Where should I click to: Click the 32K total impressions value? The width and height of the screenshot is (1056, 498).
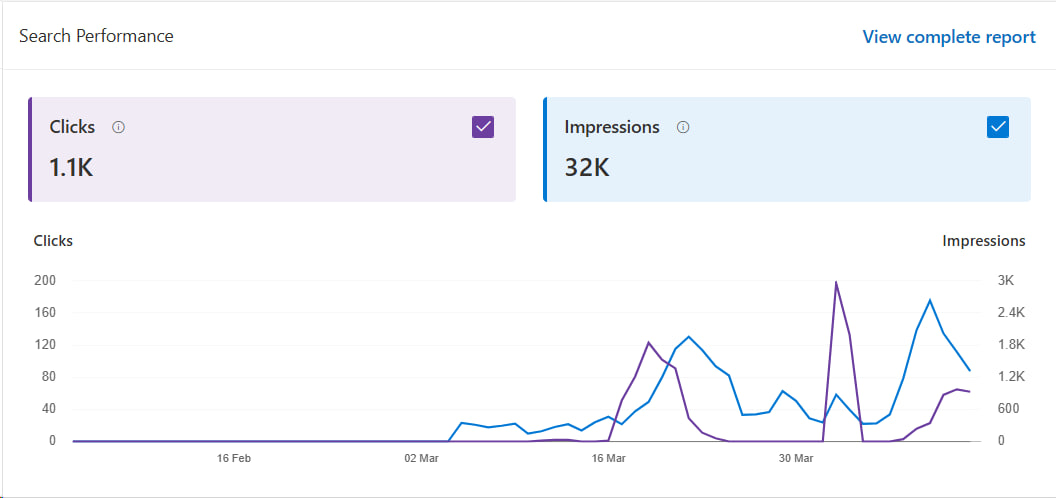(x=587, y=167)
